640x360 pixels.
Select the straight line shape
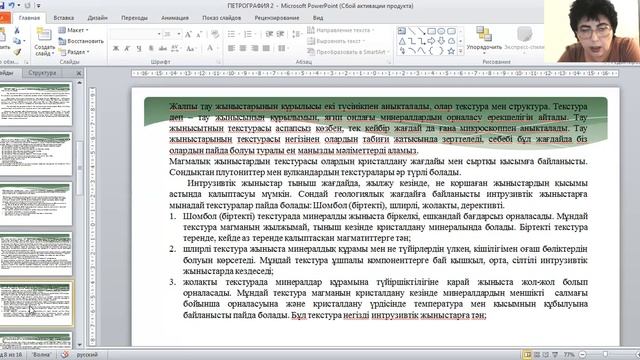412,31
